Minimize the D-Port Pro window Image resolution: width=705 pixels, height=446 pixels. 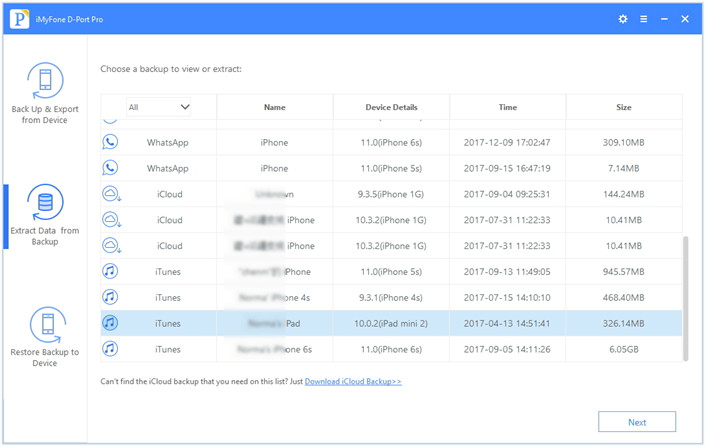(x=664, y=19)
